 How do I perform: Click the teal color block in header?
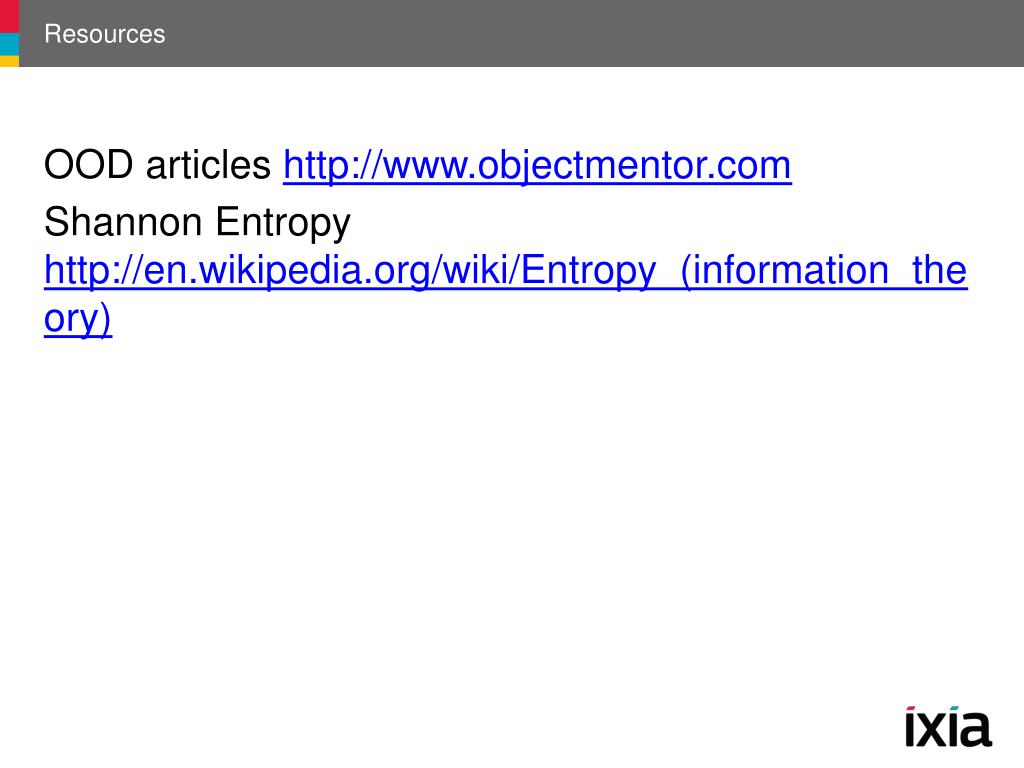9,44
